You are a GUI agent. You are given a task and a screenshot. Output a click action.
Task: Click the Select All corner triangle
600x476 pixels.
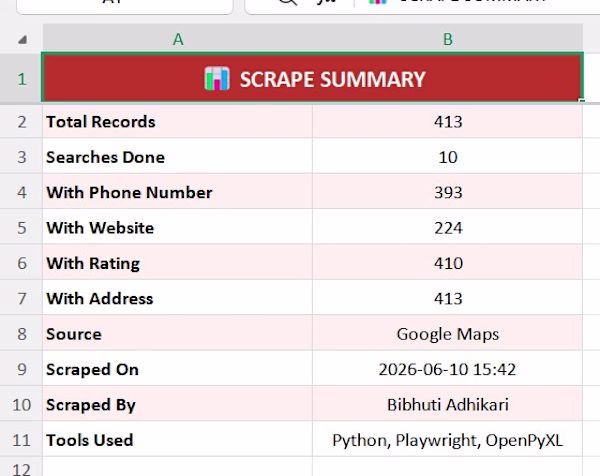point(23,39)
